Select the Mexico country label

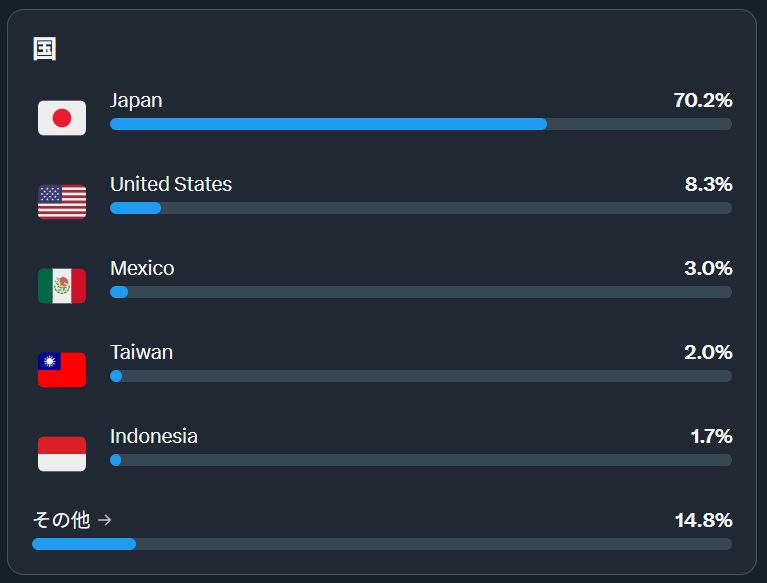(x=142, y=269)
